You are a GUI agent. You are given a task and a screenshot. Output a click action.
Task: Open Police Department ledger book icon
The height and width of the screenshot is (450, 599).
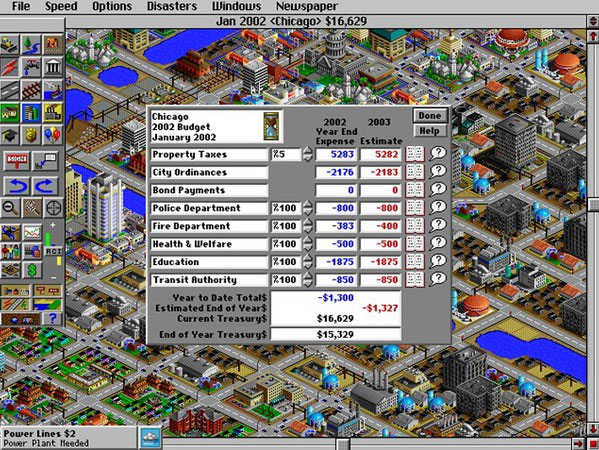[x=415, y=208]
